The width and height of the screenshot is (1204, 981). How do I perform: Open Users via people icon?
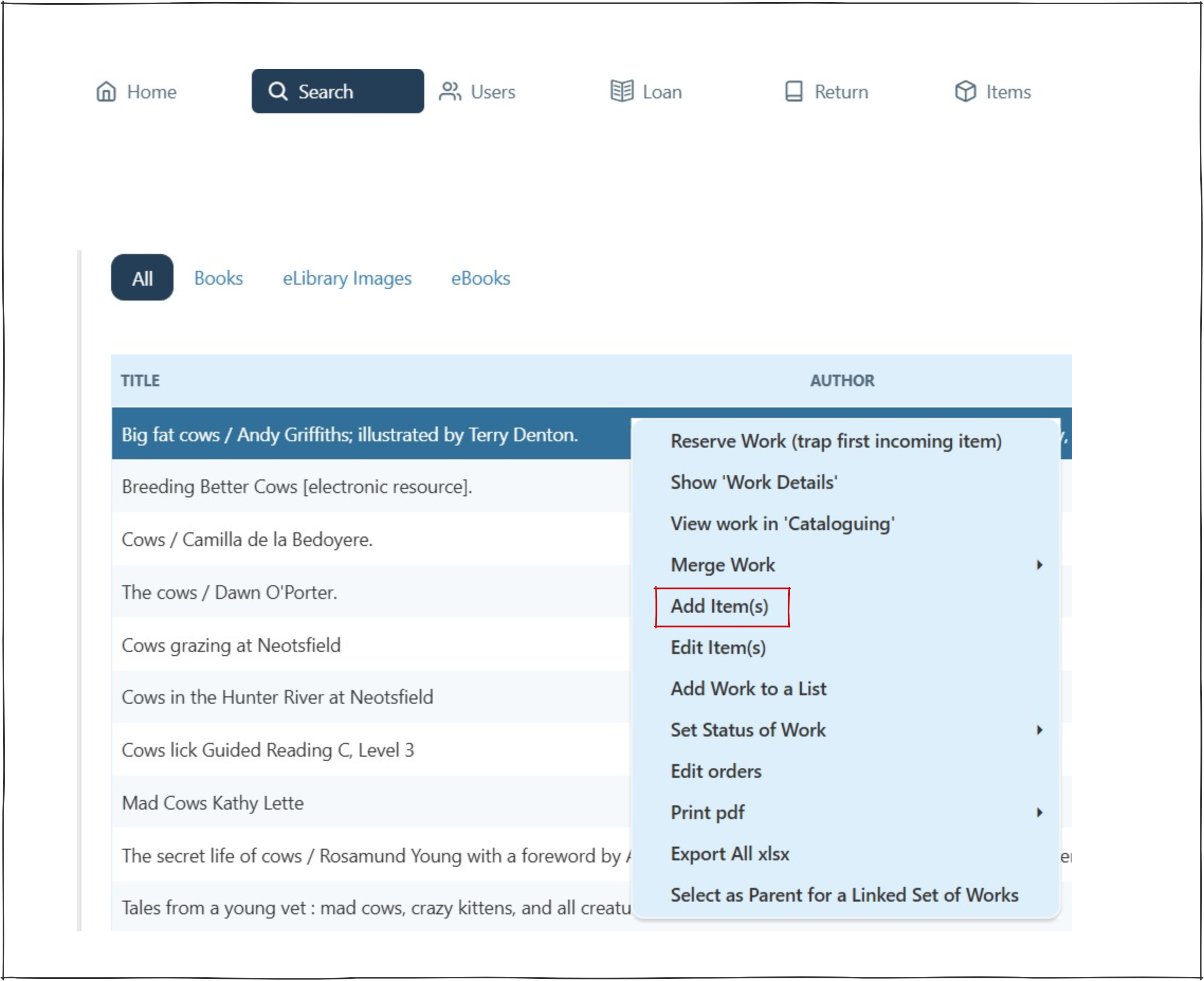coord(450,91)
